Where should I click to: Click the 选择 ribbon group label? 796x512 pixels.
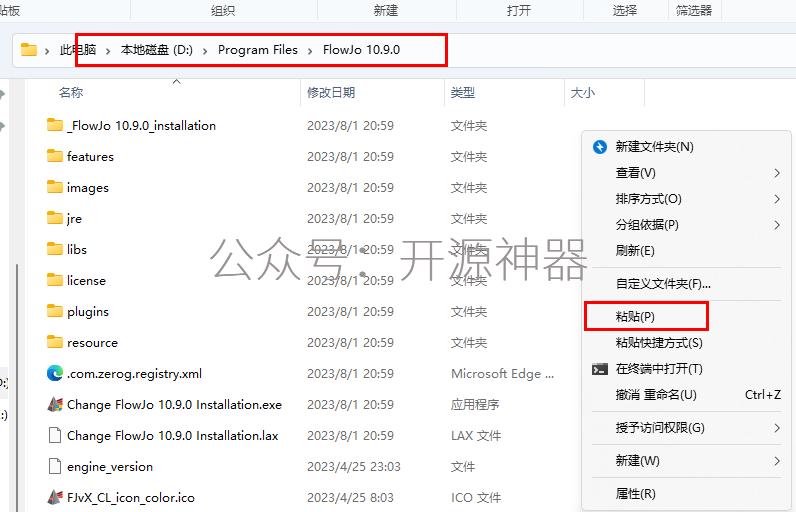point(625,11)
